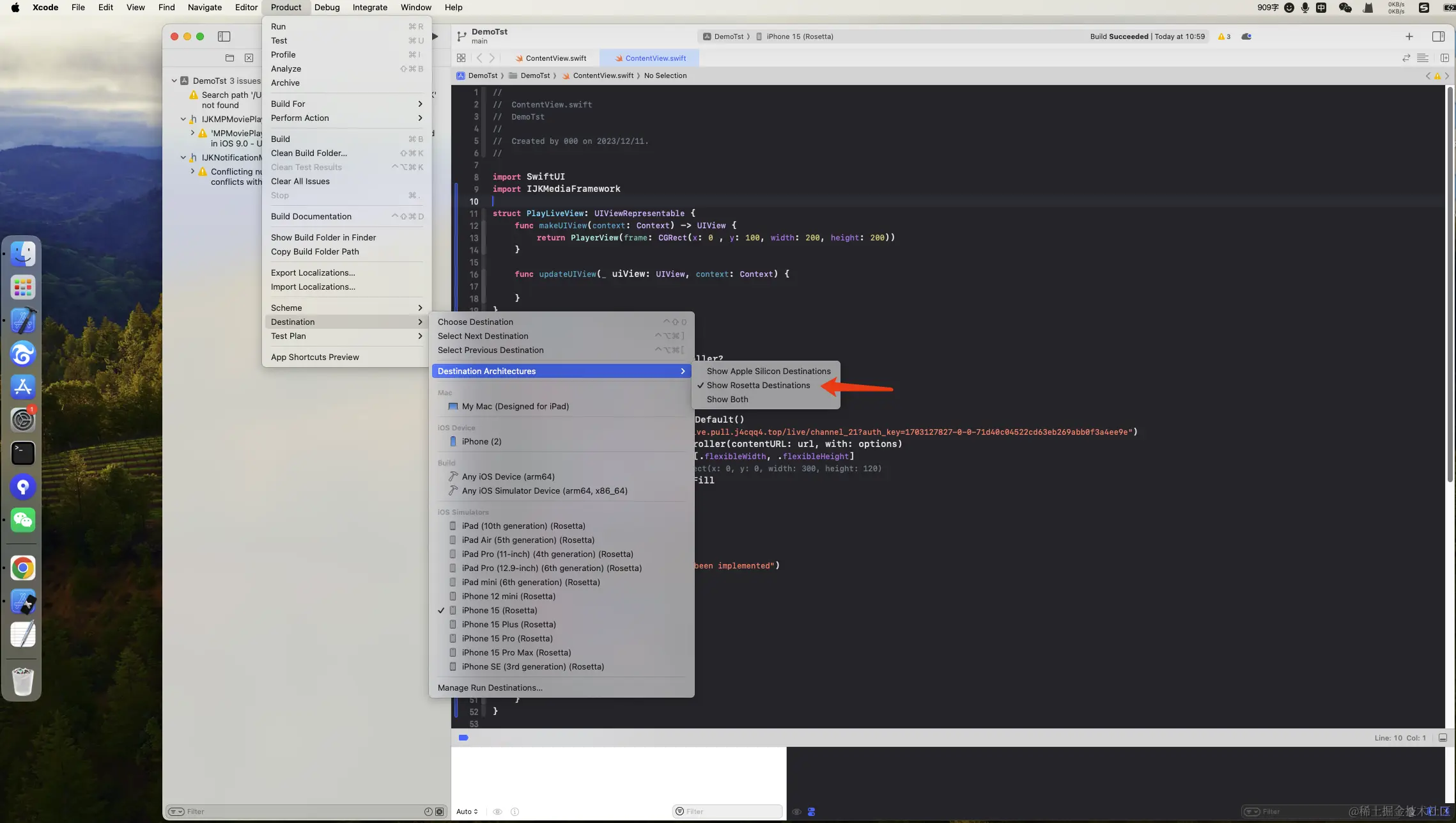Open Google Chrome in the Dock

(23, 568)
